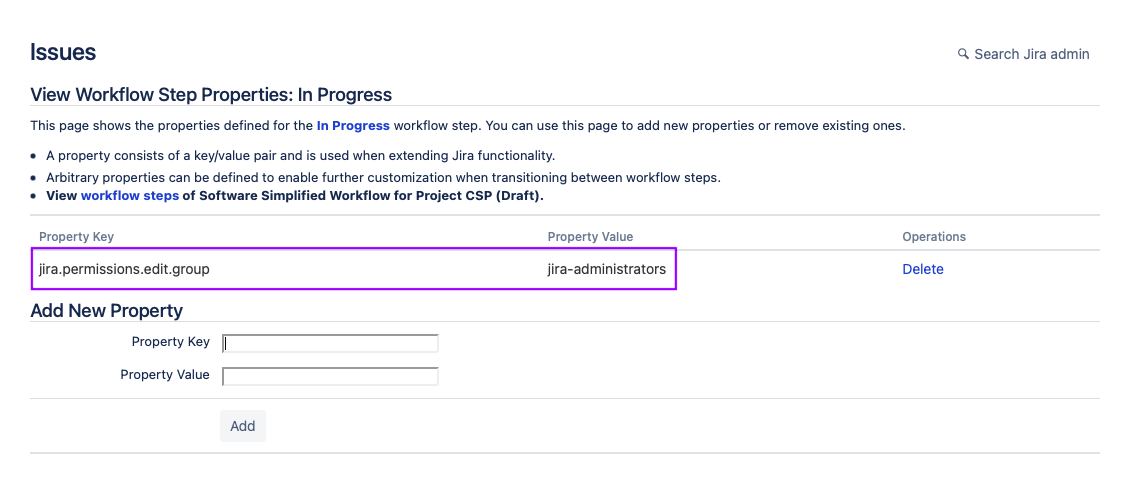Focus the Property Key input field
Screen dimensions: 1121x479
pyautogui.click(x=330, y=343)
